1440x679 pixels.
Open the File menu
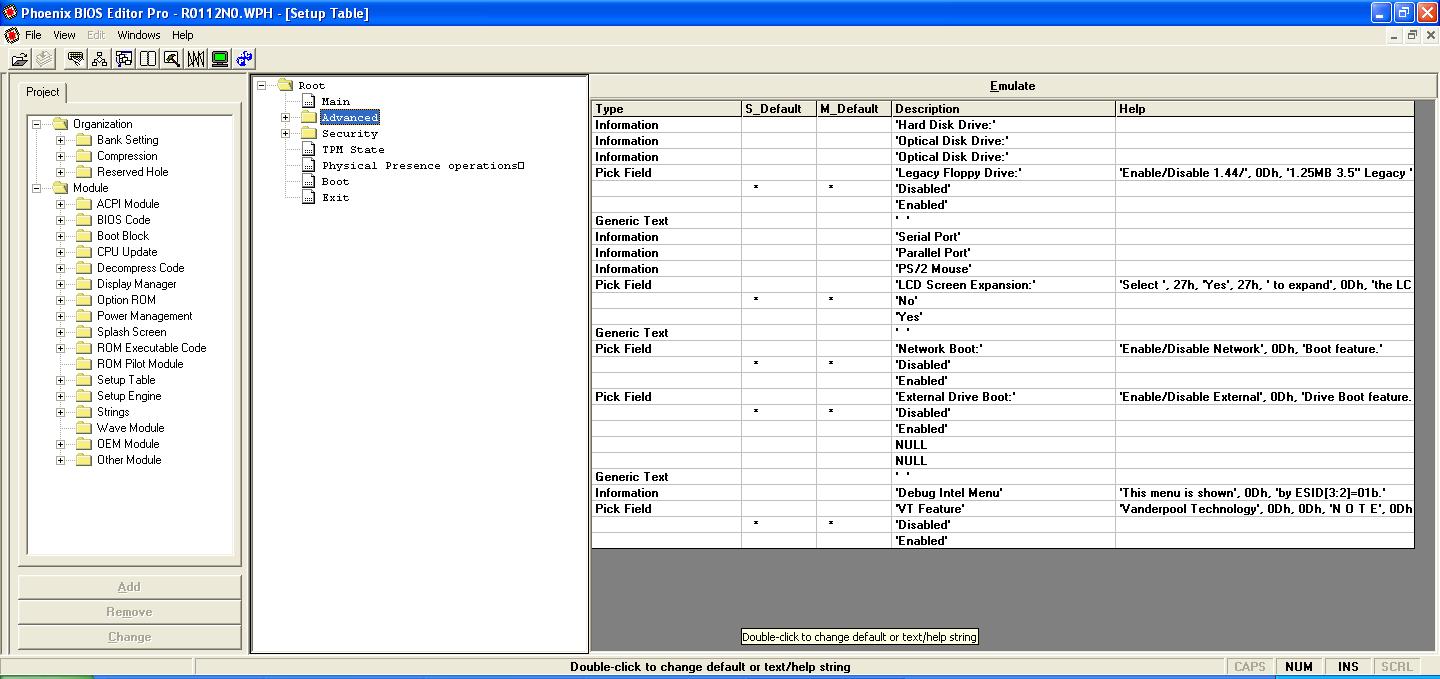(x=33, y=35)
